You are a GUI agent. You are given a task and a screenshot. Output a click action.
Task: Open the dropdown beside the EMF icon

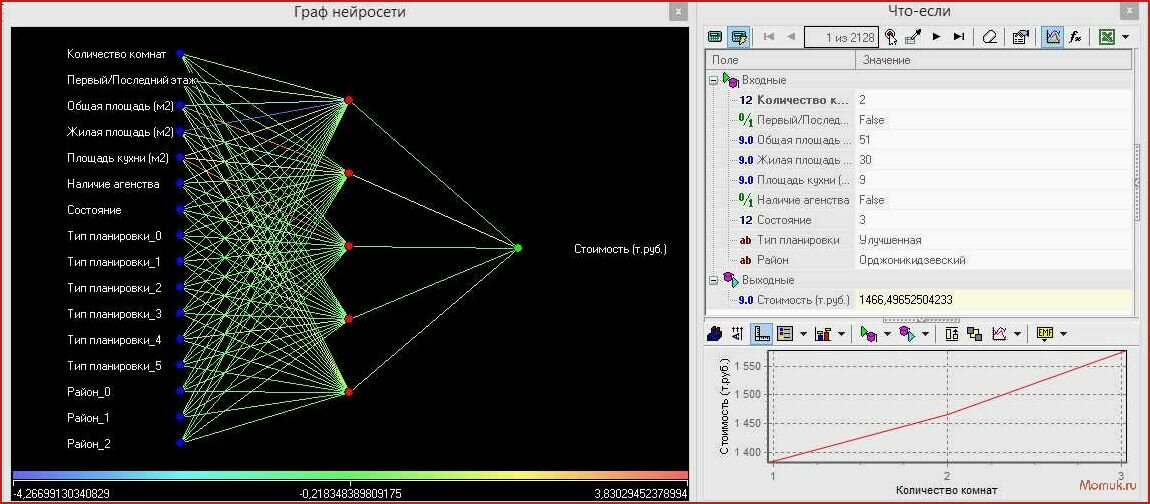coord(1063,334)
